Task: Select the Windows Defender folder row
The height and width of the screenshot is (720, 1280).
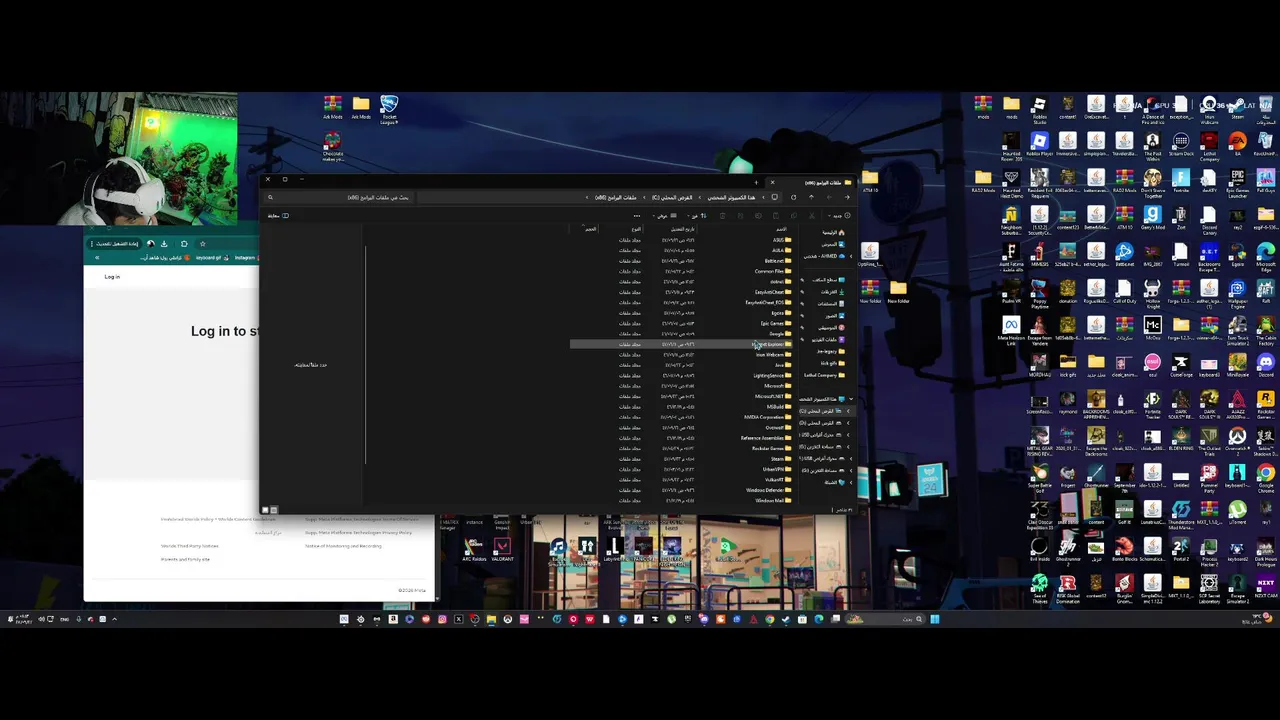Action: (681, 490)
